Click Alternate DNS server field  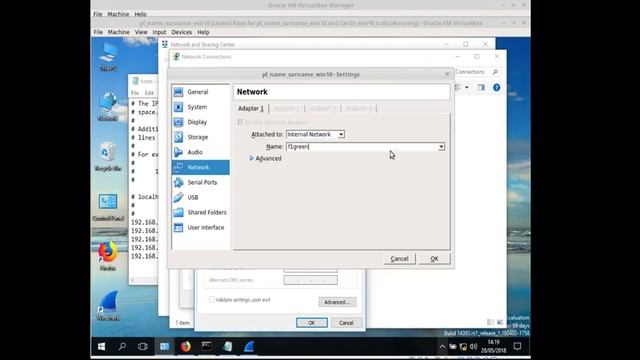click(311, 280)
